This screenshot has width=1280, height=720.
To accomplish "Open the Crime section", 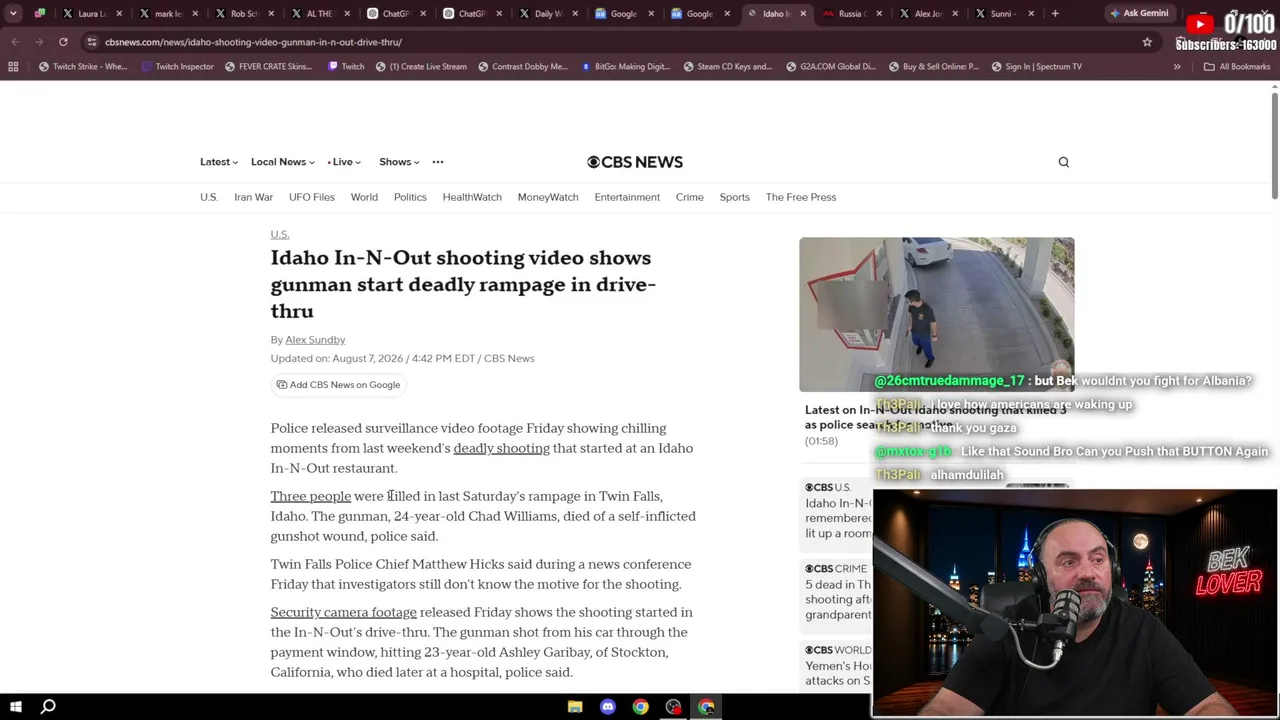I will click(x=689, y=197).
